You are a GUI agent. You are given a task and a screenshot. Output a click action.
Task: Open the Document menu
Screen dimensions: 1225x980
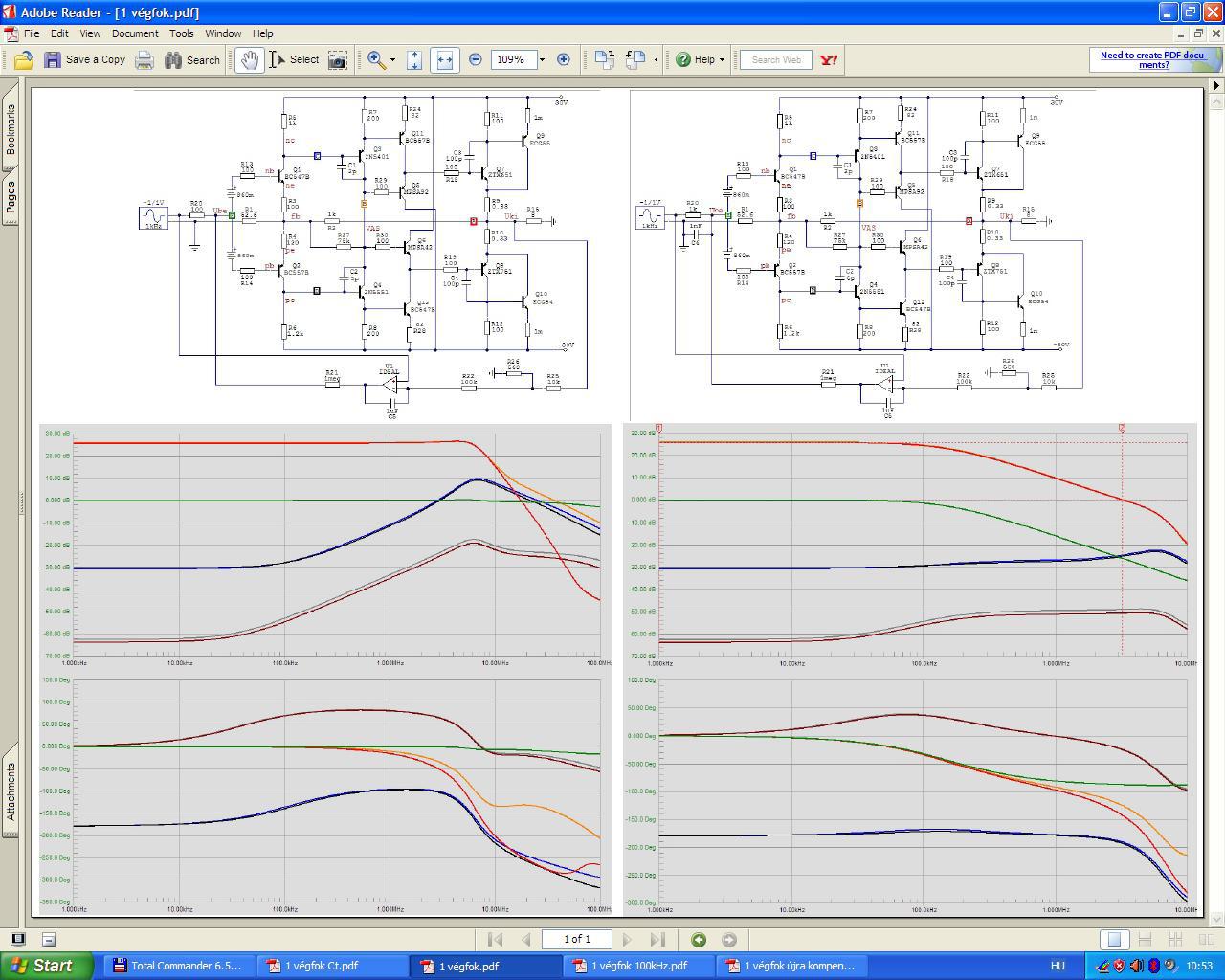coord(135,33)
